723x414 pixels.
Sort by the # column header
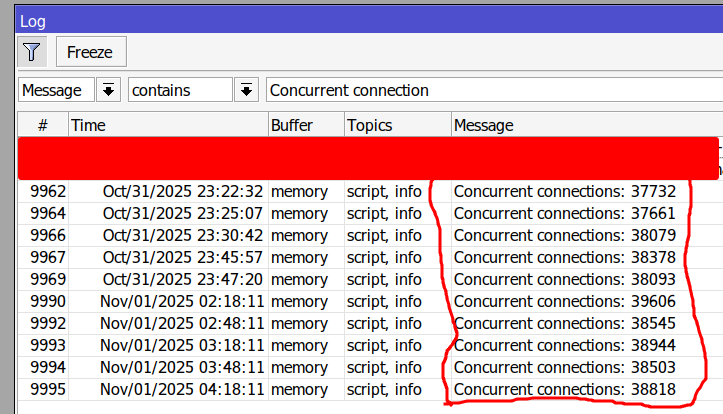43,125
